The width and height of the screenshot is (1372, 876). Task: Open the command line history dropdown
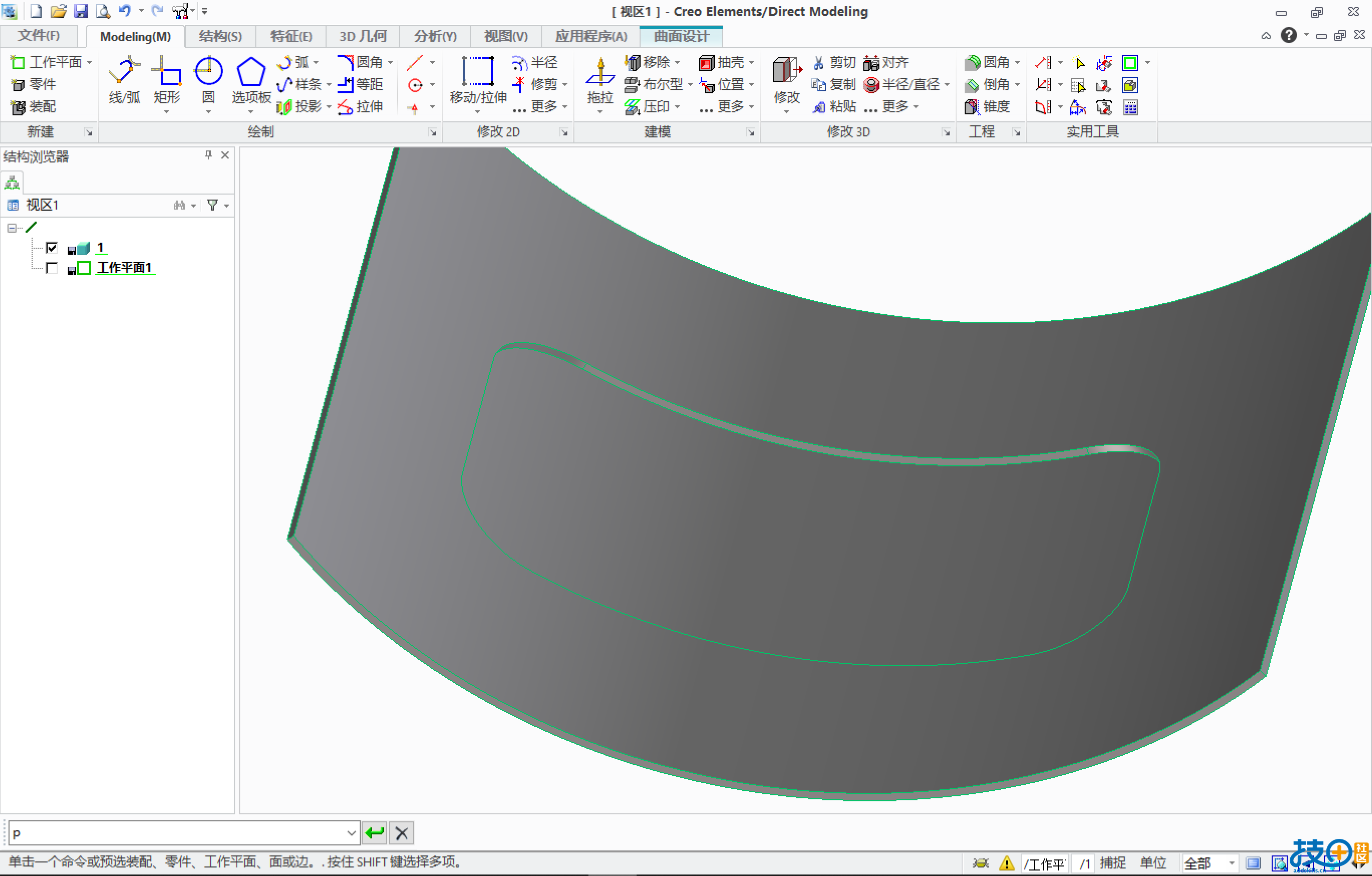[351, 833]
